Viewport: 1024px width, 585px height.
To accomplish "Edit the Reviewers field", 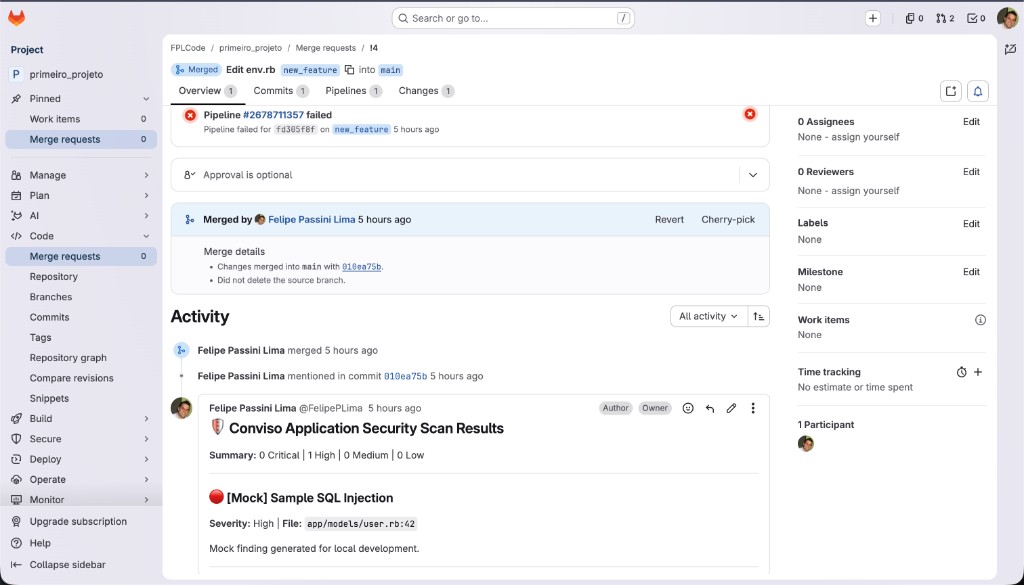I will (971, 172).
